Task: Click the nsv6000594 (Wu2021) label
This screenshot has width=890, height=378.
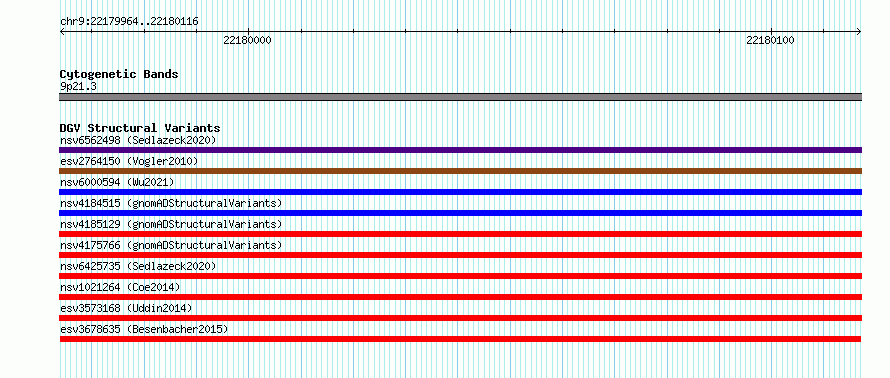Action: (117, 182)
